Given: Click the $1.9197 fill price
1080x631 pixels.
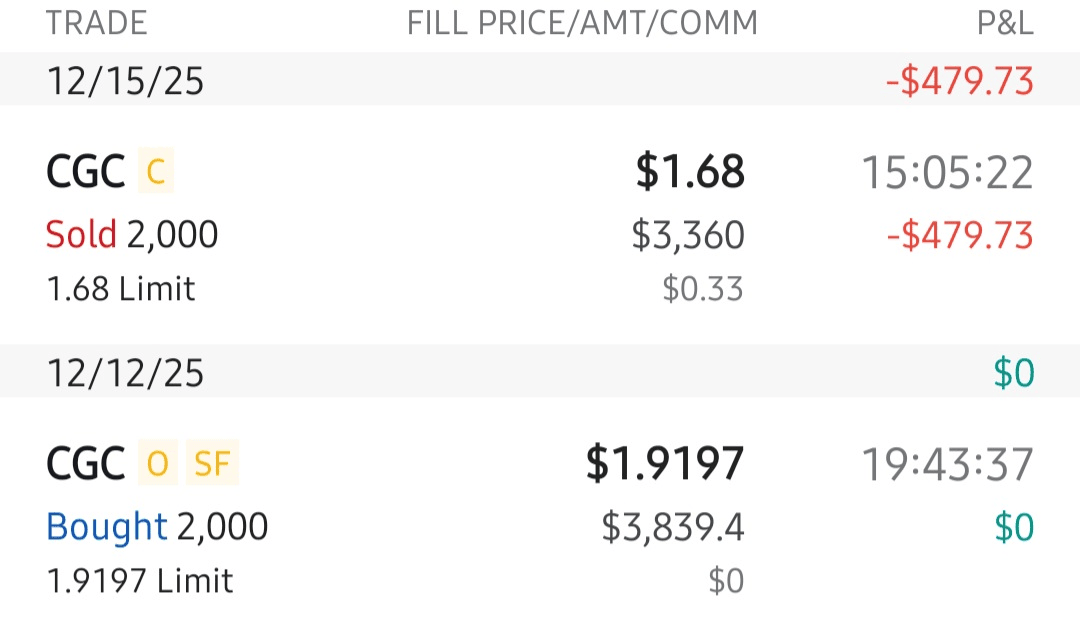Looking at the screenshot, I should point(665,464).
